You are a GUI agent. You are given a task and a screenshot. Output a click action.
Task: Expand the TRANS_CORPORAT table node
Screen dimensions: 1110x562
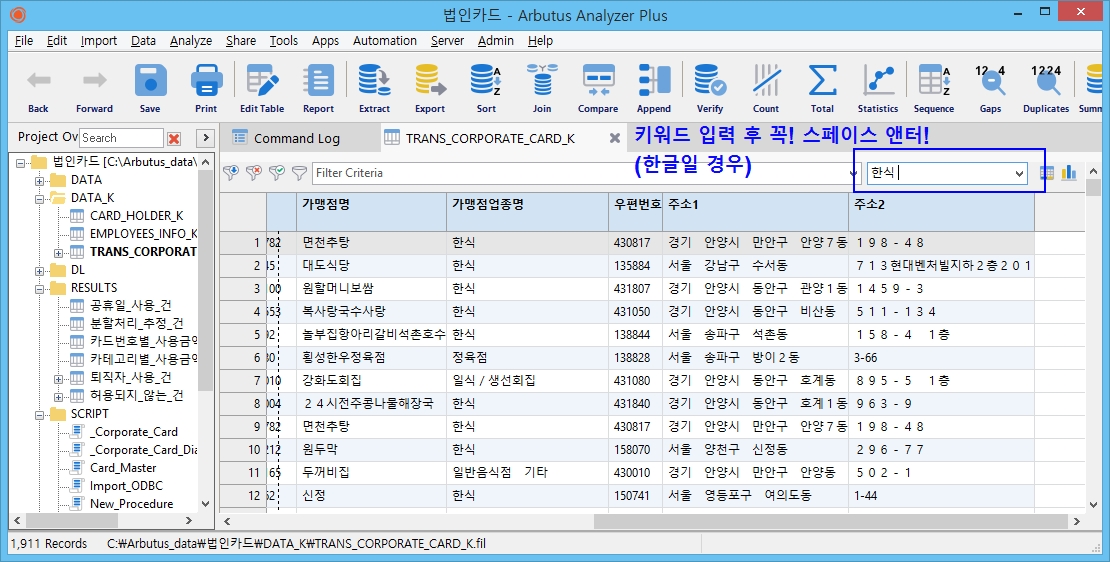point(59,252)
